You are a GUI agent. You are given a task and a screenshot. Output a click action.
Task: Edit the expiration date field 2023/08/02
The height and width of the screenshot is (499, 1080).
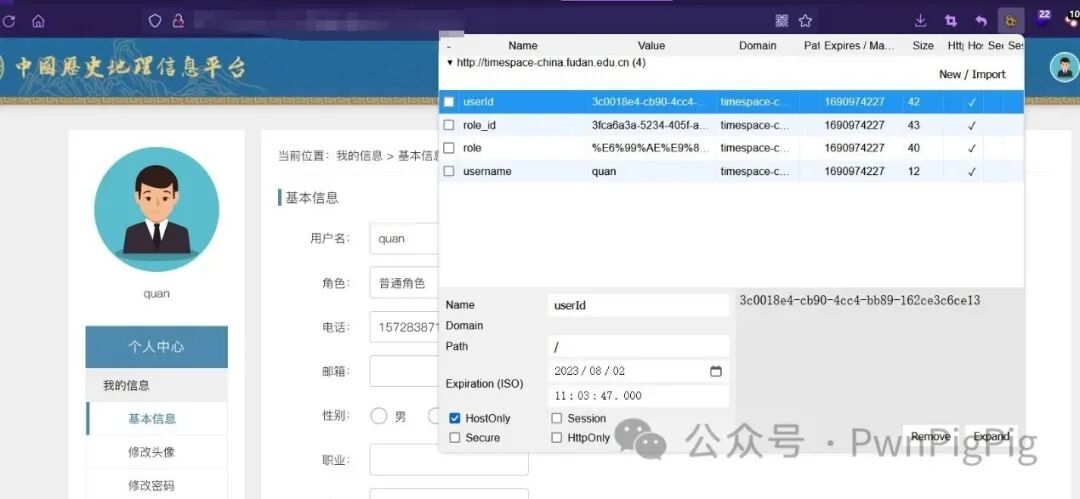(x=638, y=371)
